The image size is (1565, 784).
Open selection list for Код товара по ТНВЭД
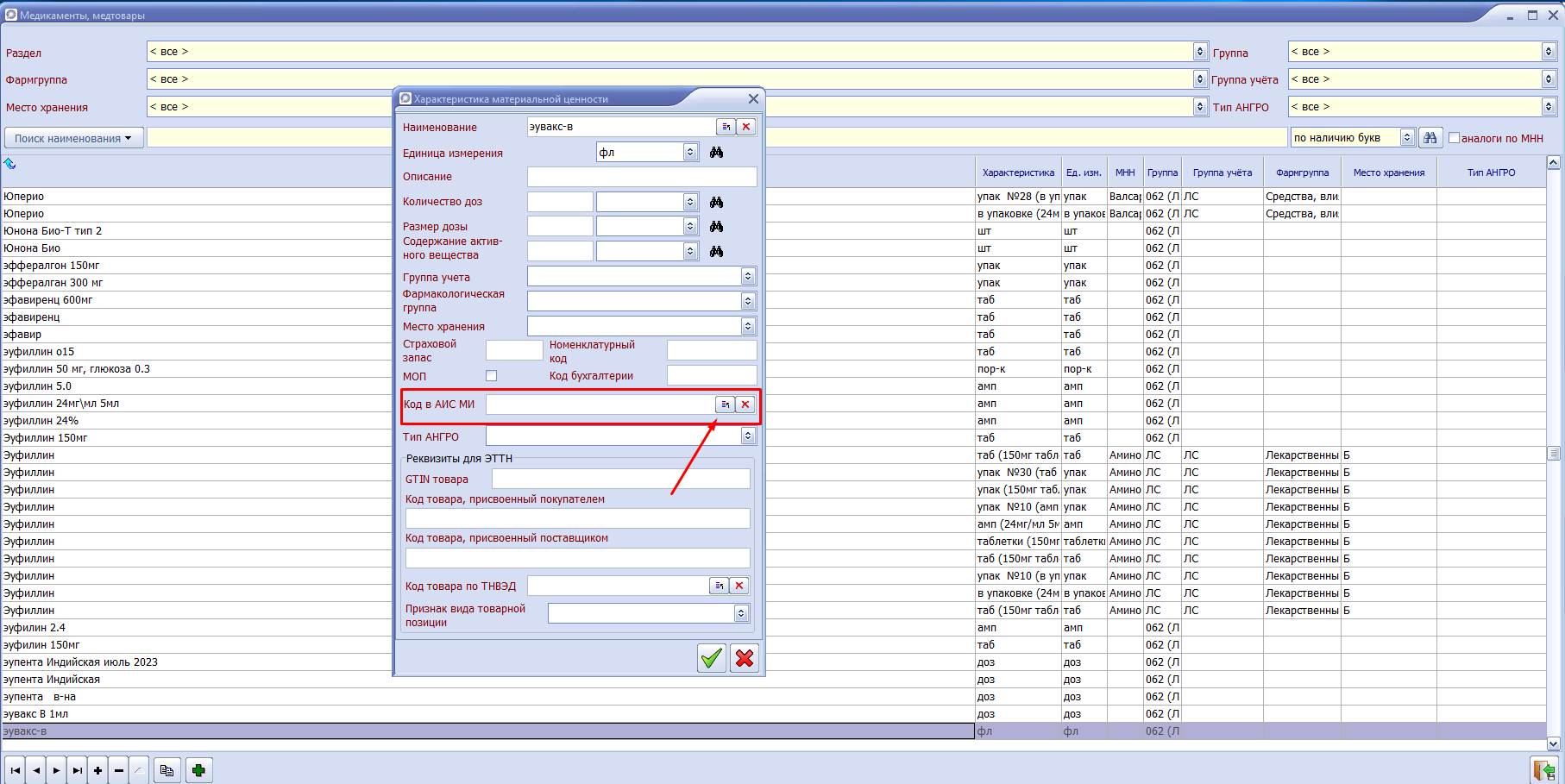pos(719,586)
